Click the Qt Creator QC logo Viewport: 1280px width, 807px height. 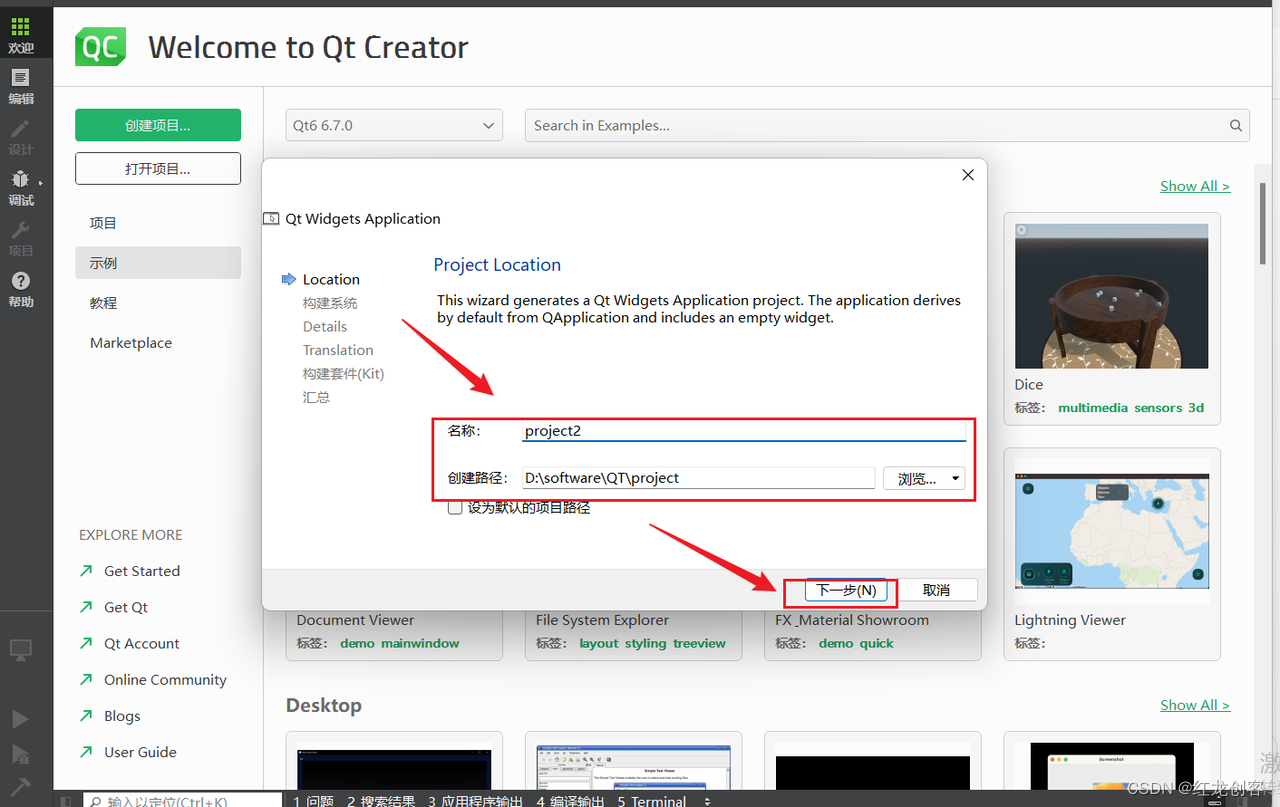tap(100, 47)
